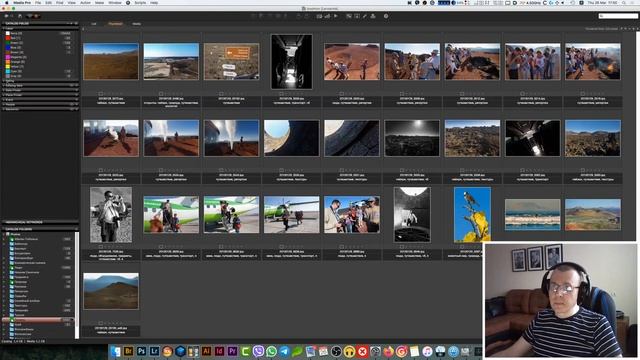Viewport: 640px width, 360px height.
Task: Open Photoshop from the dock
Action: click(x=141, y=351)
